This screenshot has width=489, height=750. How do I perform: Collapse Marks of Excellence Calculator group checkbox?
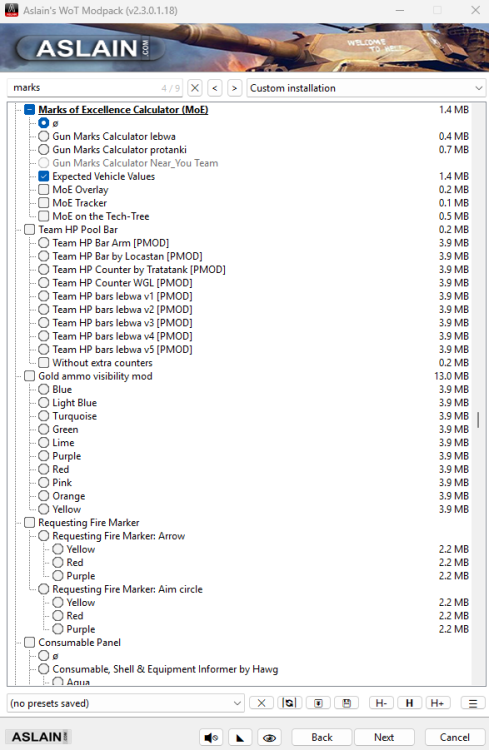pyautogui.click(x=30, y=110)
